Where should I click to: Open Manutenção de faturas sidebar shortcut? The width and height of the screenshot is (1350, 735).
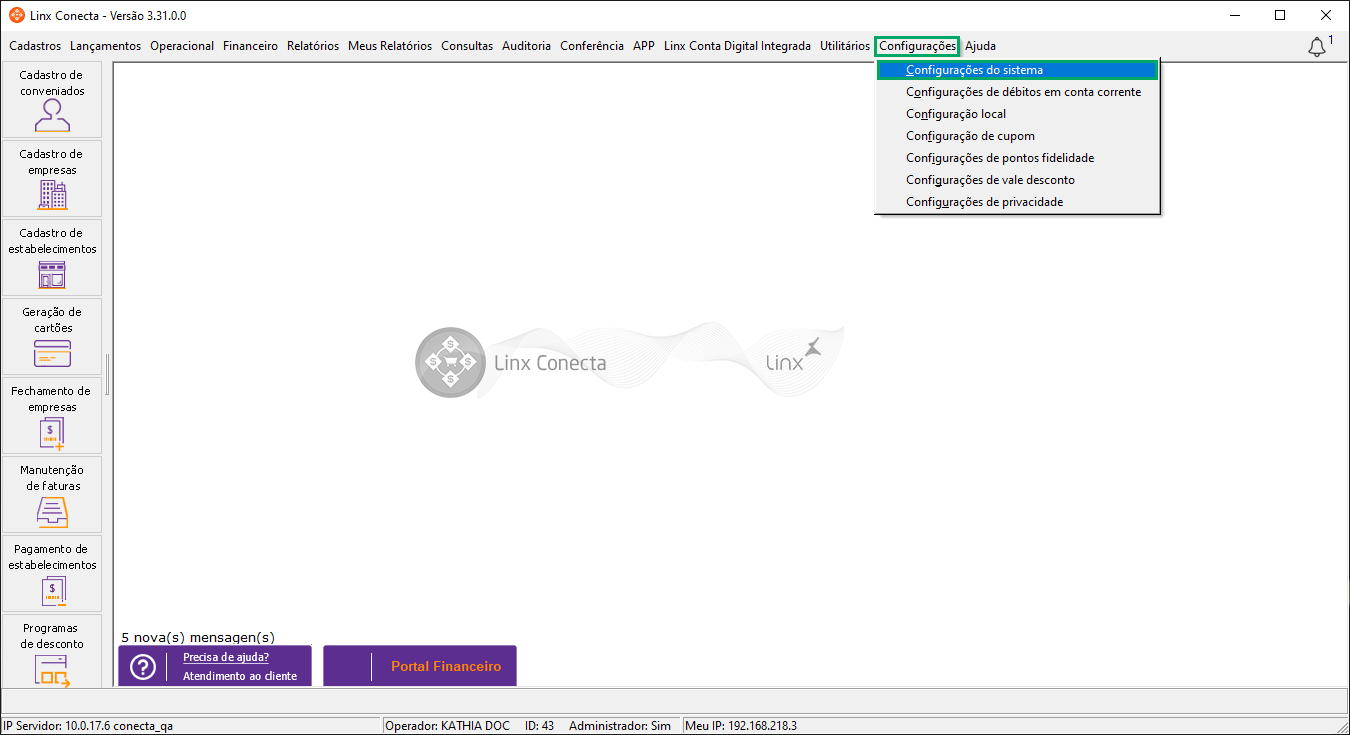52,495
